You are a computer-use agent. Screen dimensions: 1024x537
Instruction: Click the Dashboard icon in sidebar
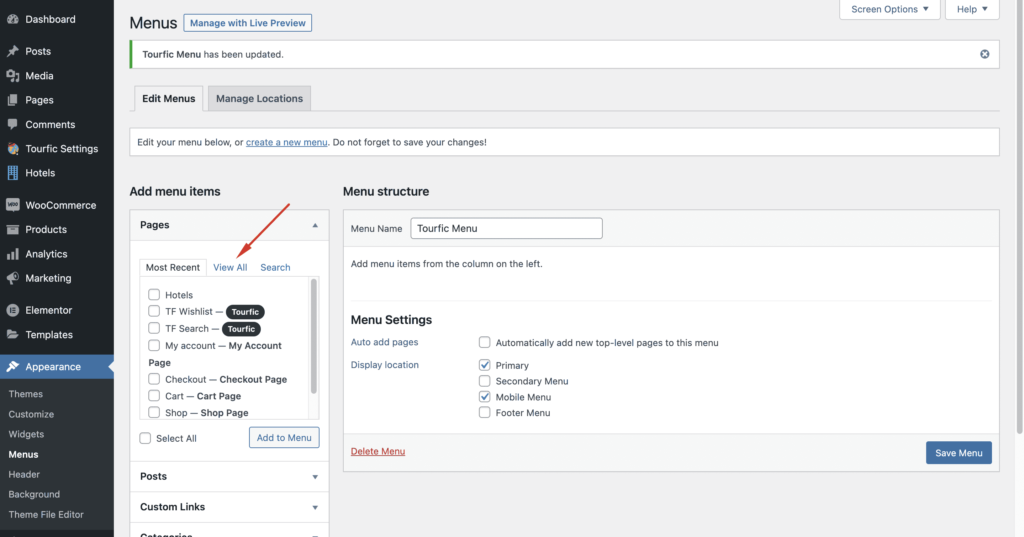(12, 19)
